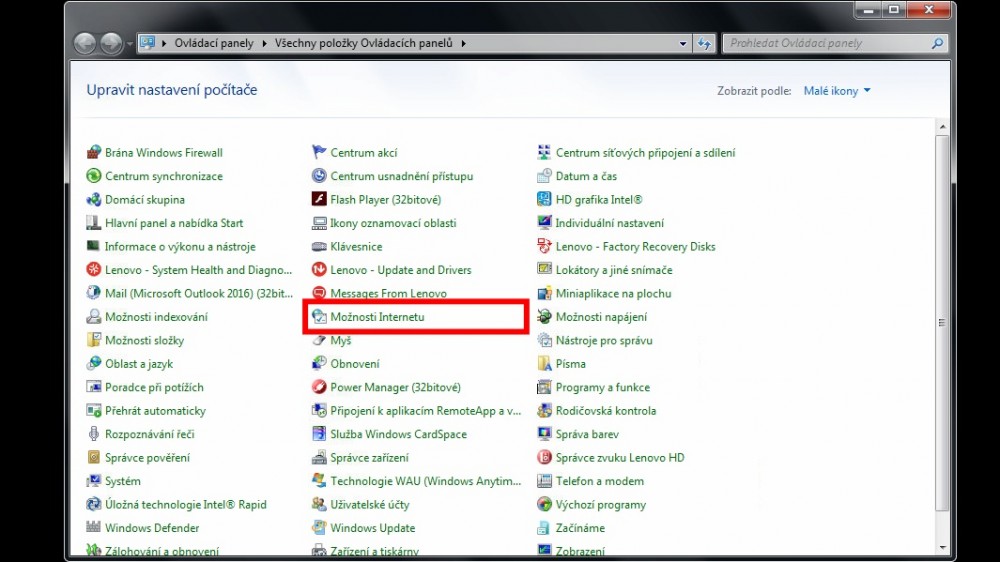Open Možnosti Internetu
The height and width of the screenshot is (562, 1000).
pos(377,317)
